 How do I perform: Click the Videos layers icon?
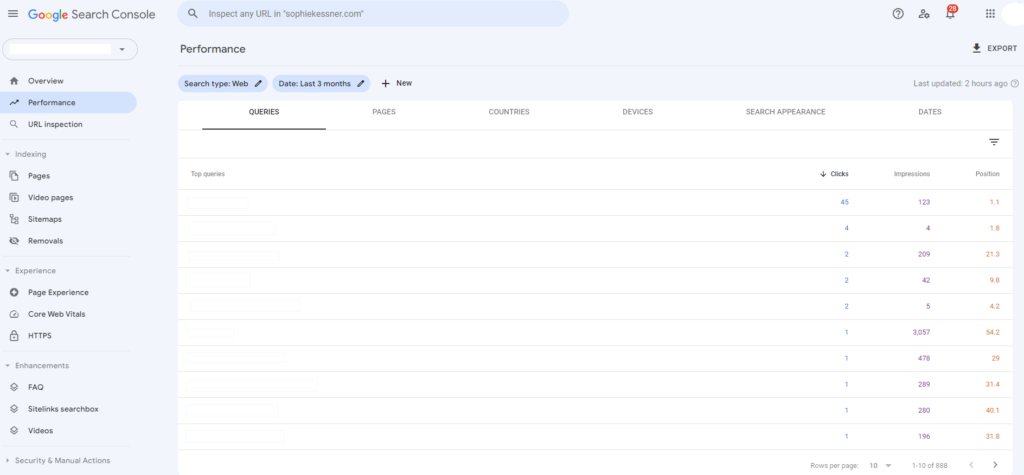point(14,431)
